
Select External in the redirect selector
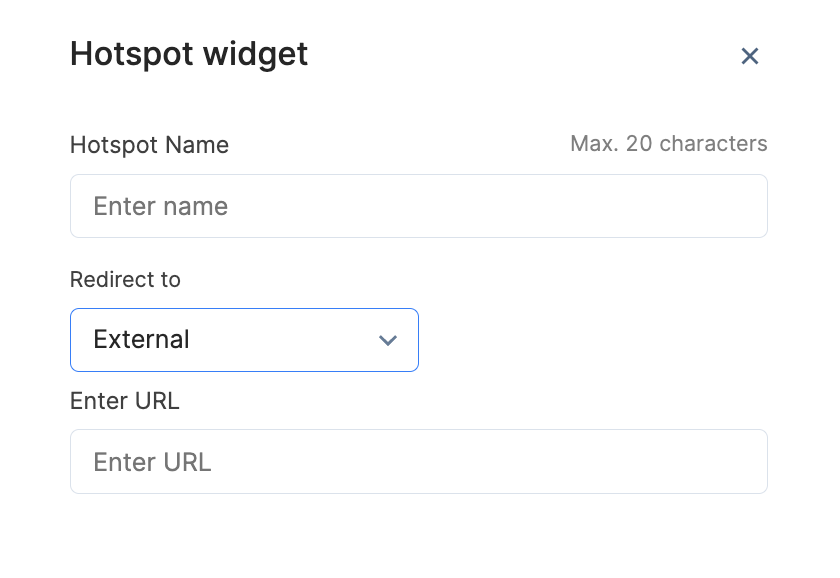click(x=140, y=340)
